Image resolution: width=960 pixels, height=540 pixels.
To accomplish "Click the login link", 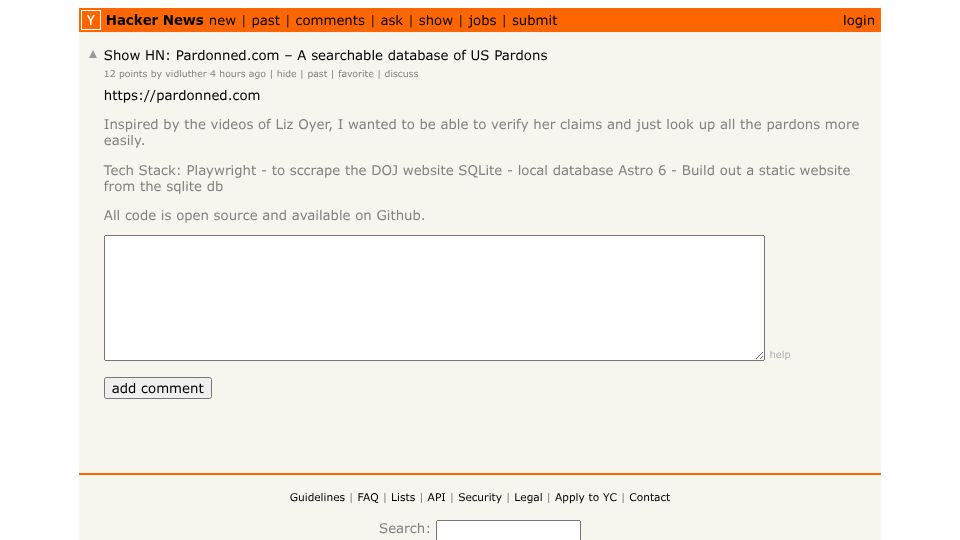I will 858,21.
